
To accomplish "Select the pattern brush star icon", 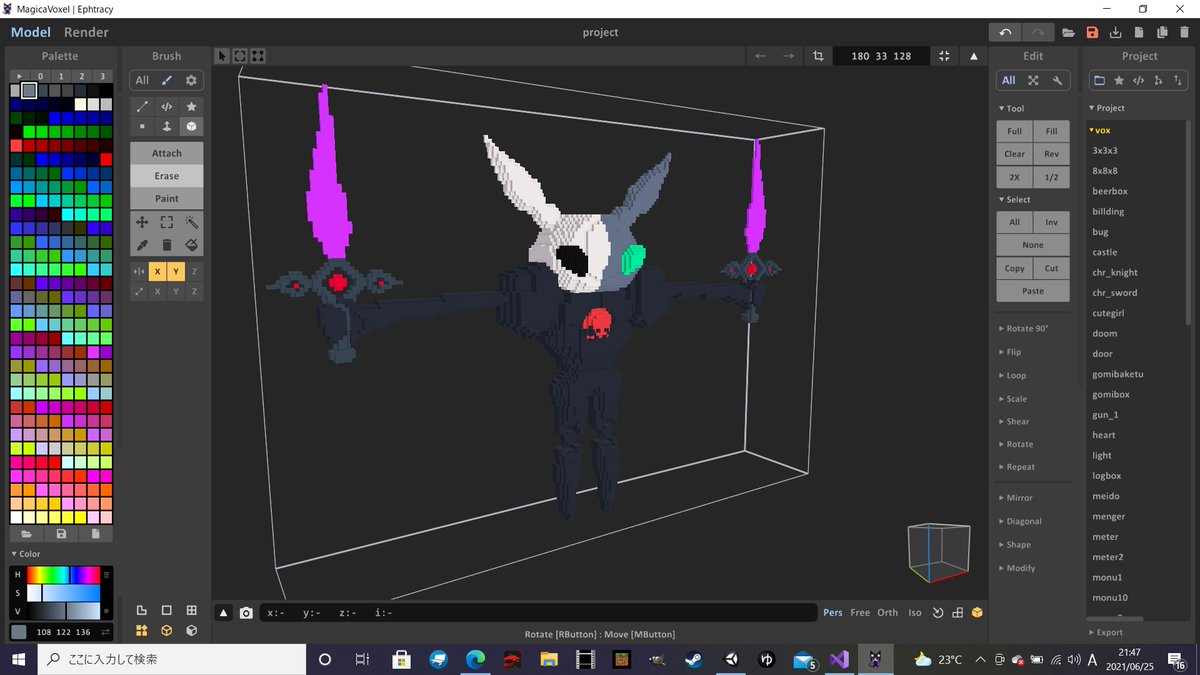I will [191, 106].
